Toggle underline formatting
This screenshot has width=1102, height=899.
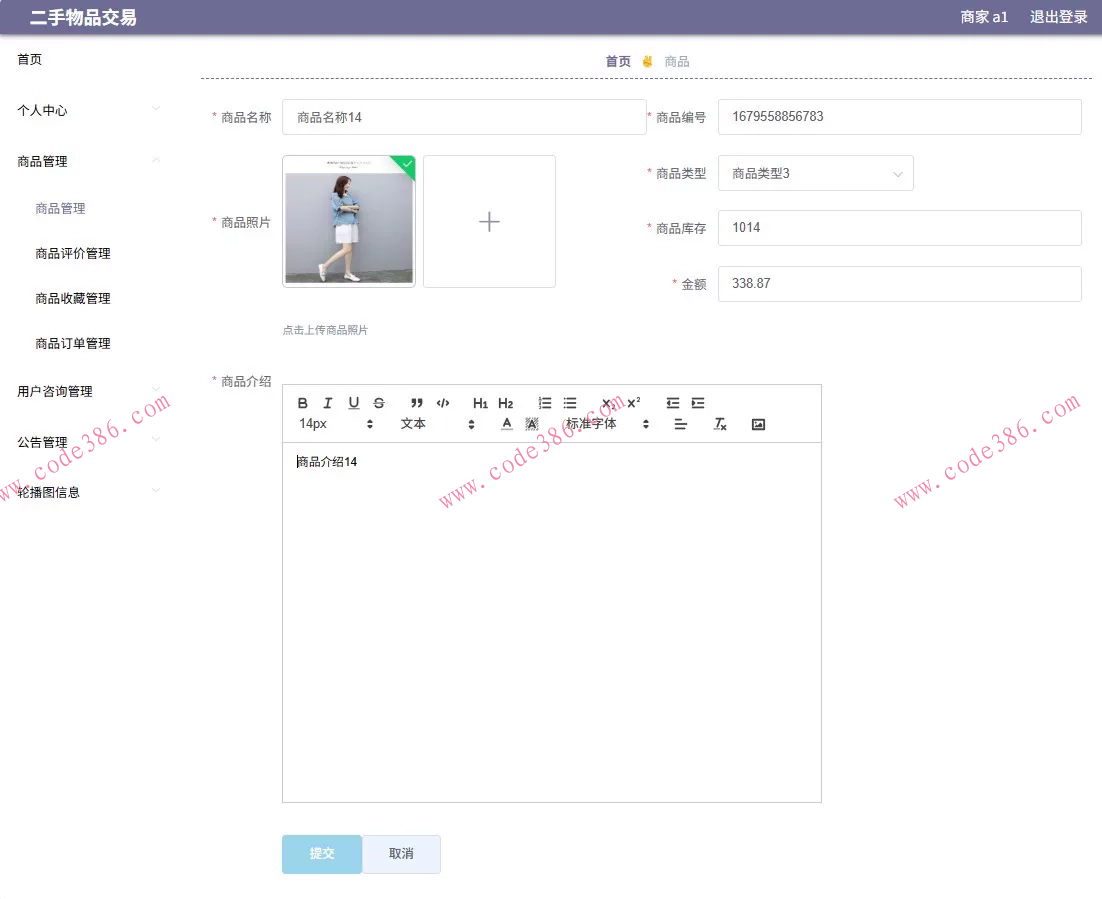click(x=353, y=403)
